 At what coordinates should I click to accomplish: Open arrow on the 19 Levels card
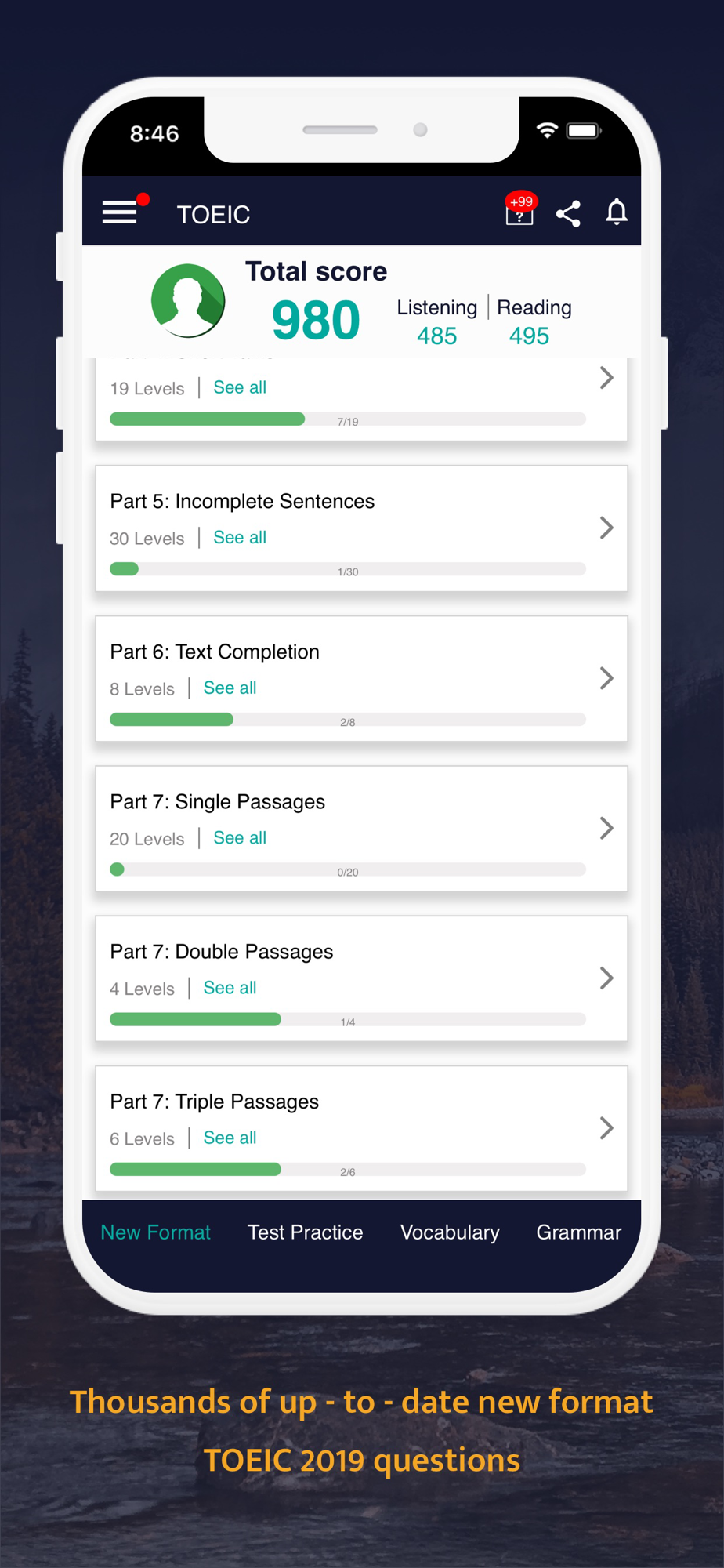coord(606,378)
